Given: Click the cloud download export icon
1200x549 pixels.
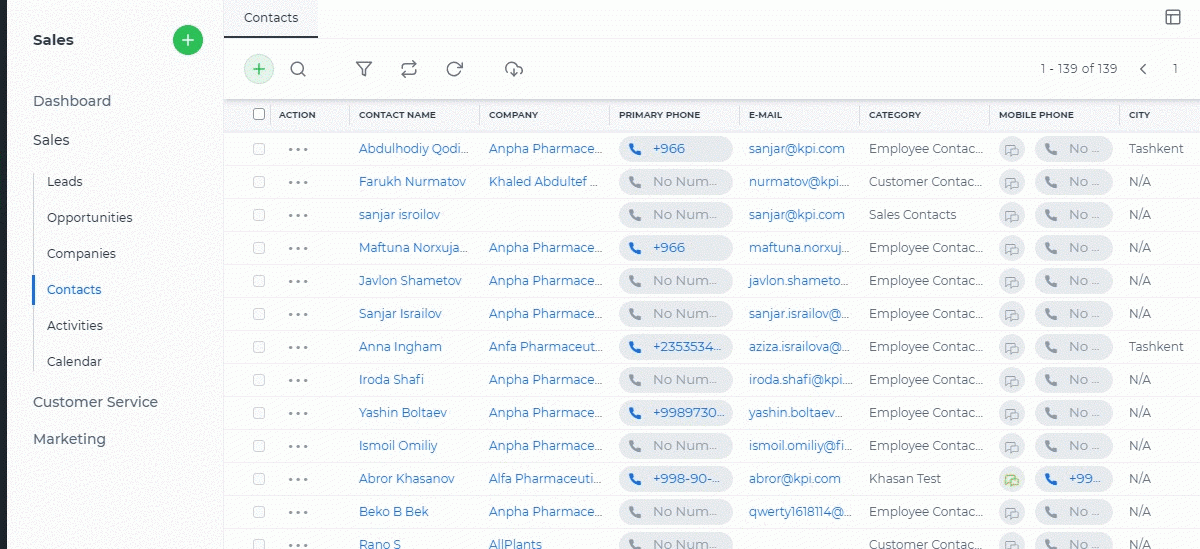Looking at the screenshot, I should click(514, 69).
